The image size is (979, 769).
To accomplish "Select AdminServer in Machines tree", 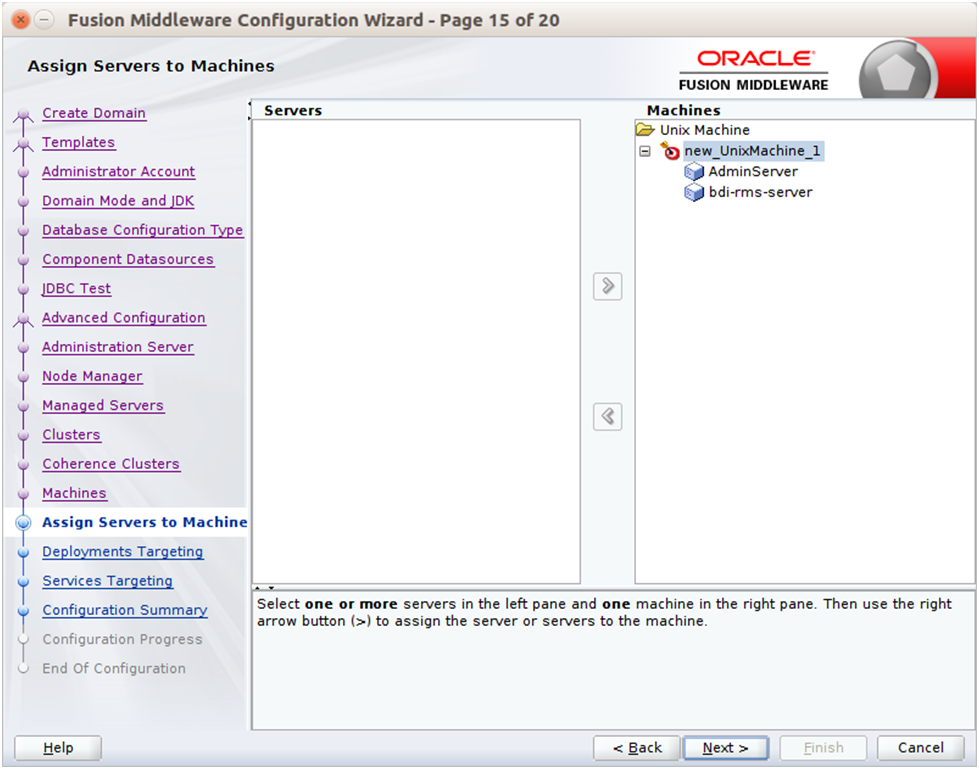I will (753, 172).
